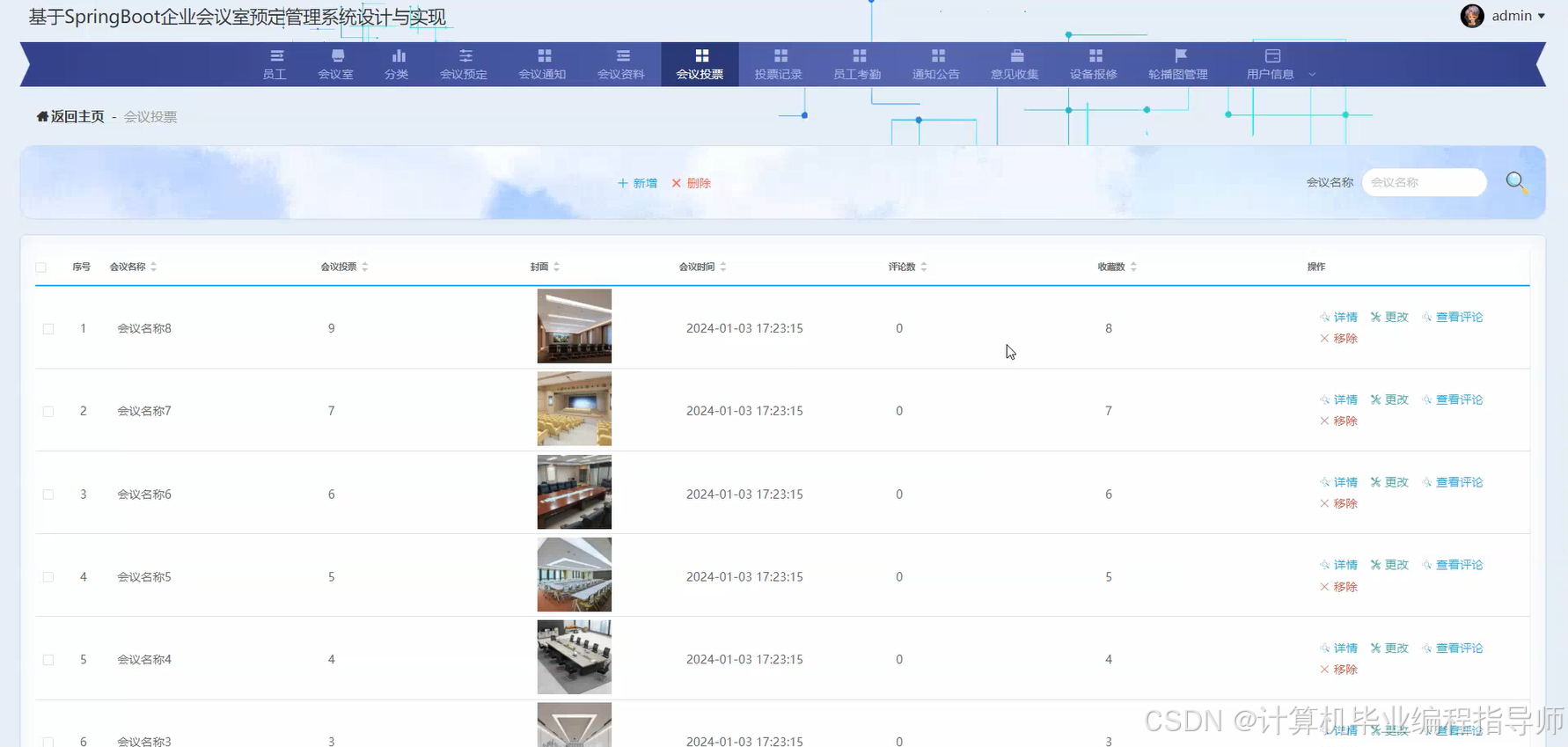Screen dimensions: 1568x747
Task: Click the 更改 tool icon for 会议名称8
Action: pos(1375,317)
